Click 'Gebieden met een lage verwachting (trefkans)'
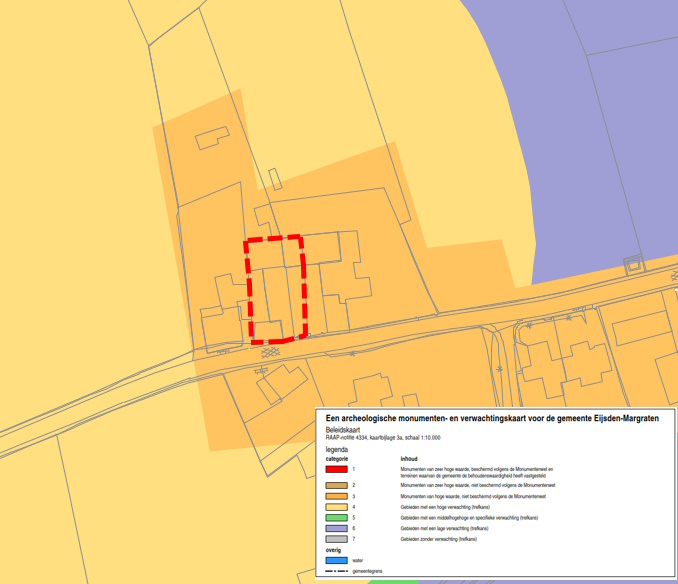678x584 pixels. 444,528
